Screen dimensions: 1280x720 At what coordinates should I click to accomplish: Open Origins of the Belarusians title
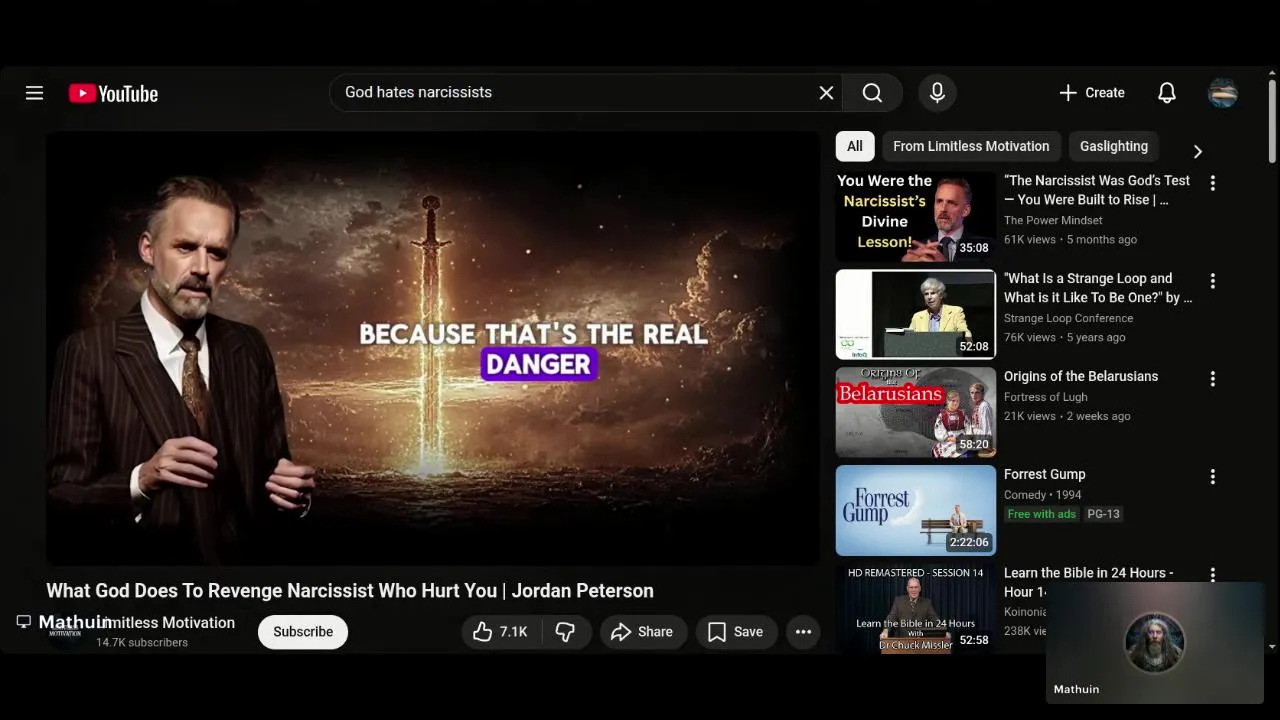pos(1081,377)
